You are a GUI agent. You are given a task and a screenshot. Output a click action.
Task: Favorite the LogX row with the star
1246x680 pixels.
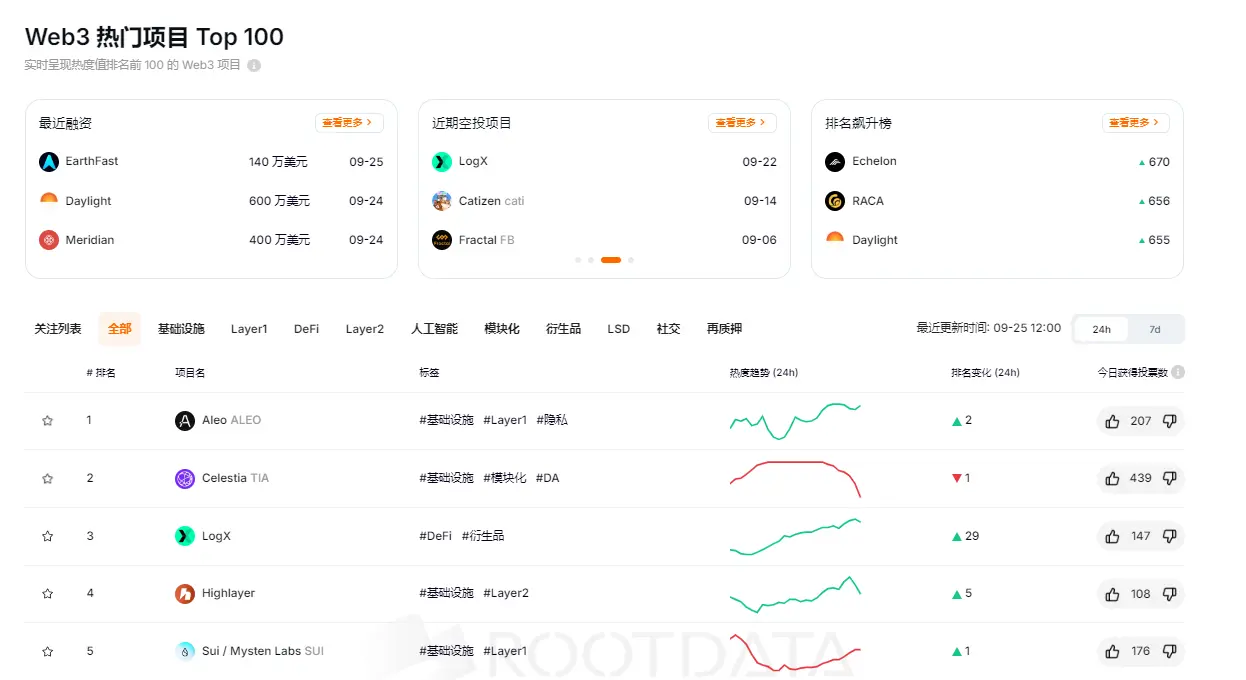[47, 536]
